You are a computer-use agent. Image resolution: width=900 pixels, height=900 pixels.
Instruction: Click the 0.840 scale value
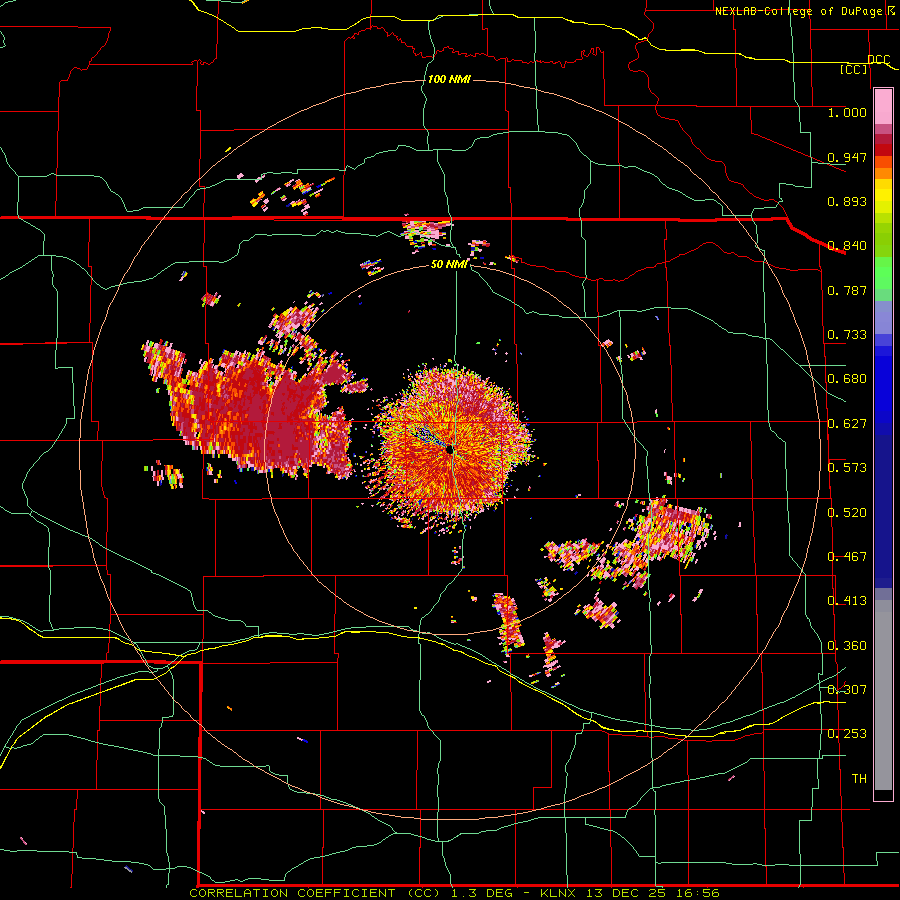point(847,246)
